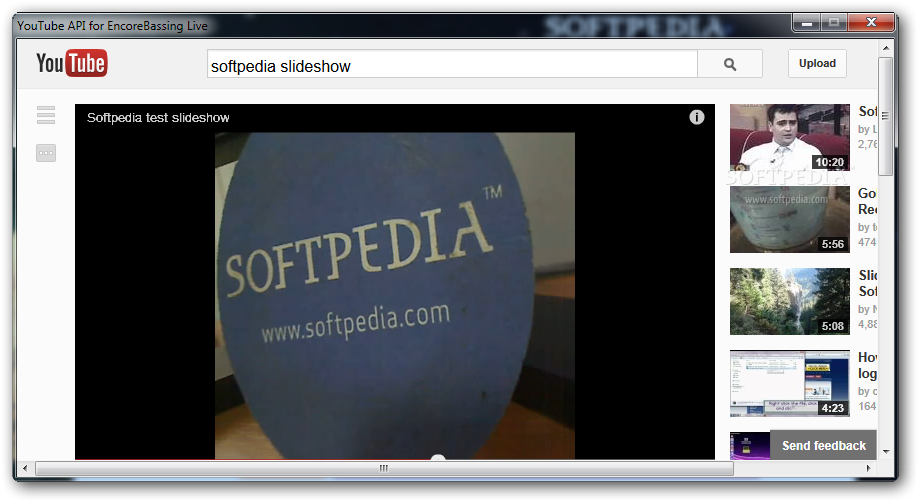The image size is (919, 502).
Task: Show video info with the i icon
Action: pyautogui.click(x=696, y=117)
